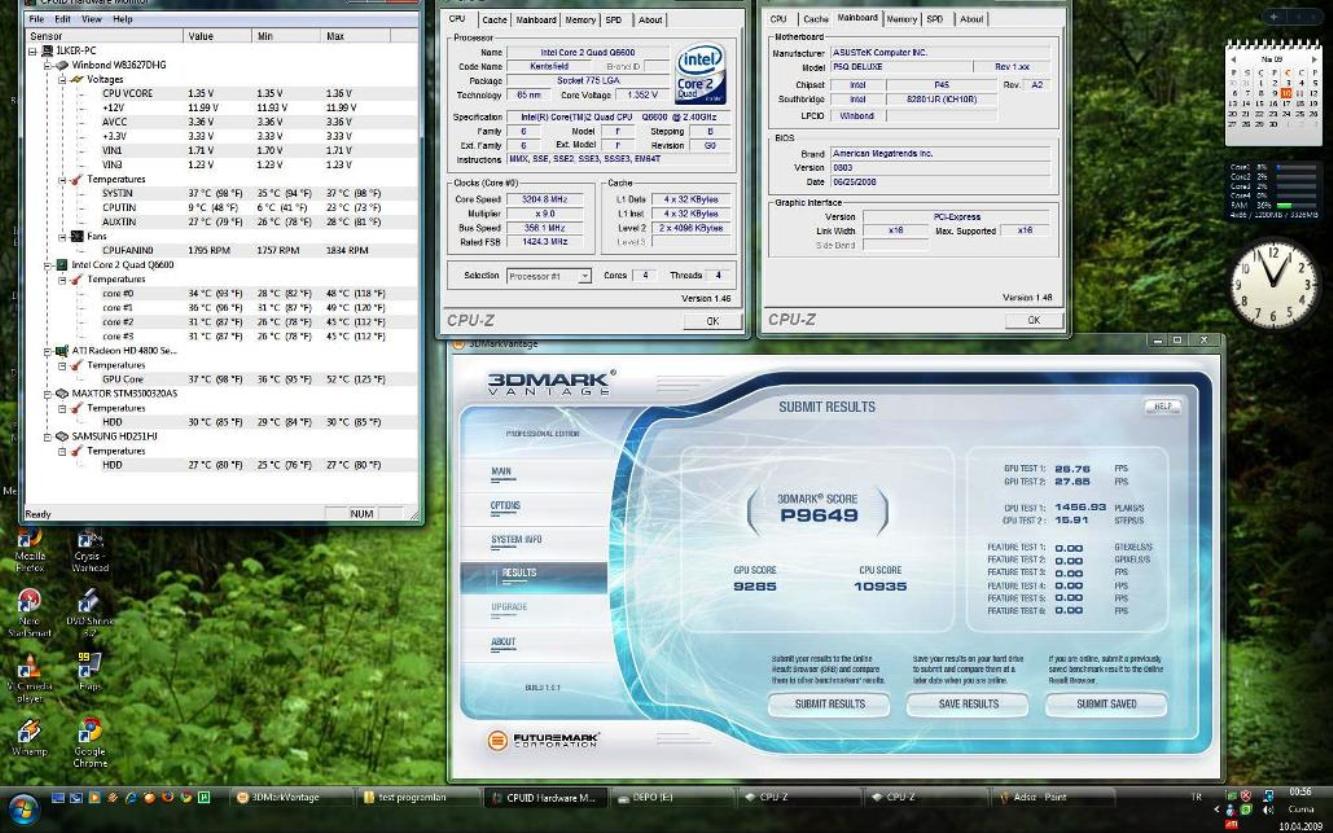Image resolution: width=1333 pixels, height=833 pixels.
Task: Collapse the Voltages group
Action: 62,79
